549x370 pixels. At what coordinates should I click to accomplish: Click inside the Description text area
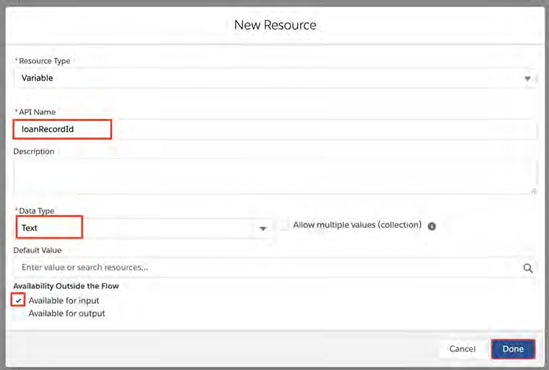point(275,176)
